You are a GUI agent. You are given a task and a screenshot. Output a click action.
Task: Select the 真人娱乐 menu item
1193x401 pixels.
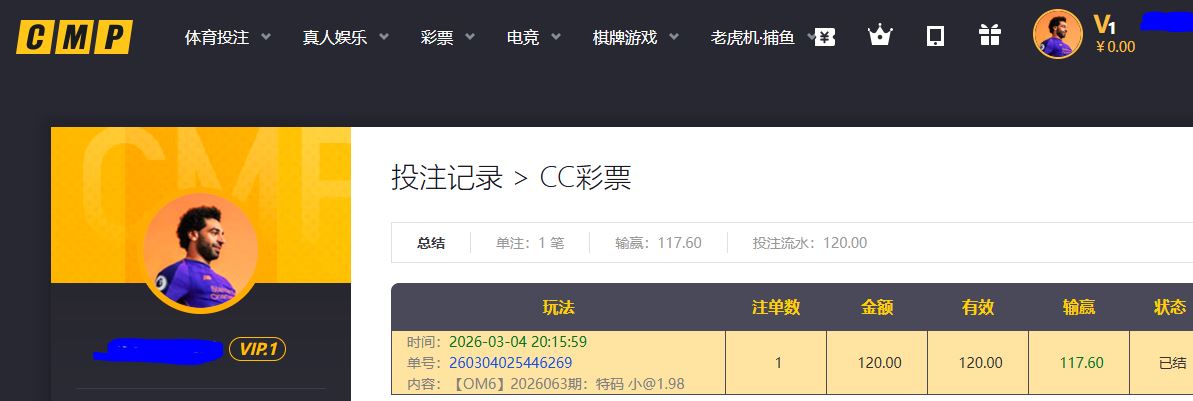click(335, 38)
